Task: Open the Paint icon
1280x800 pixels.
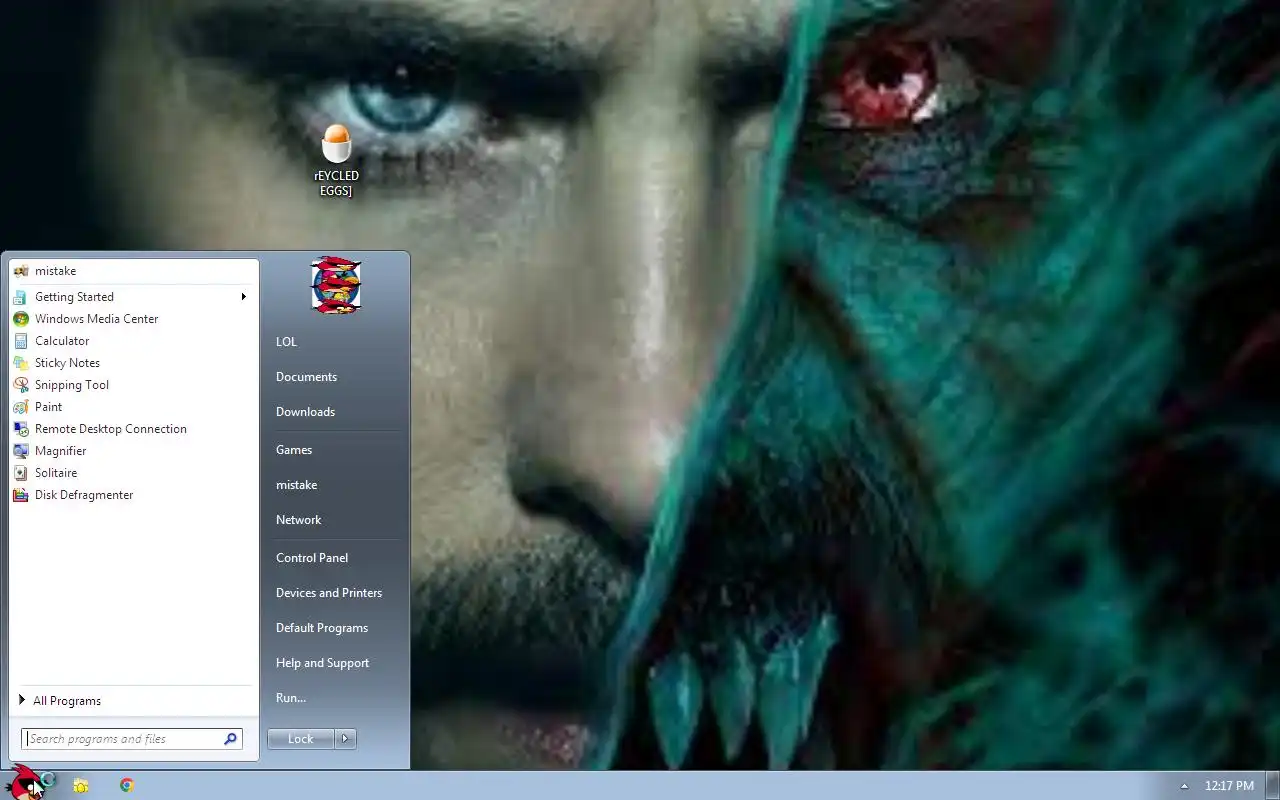Action: point(21,407)
